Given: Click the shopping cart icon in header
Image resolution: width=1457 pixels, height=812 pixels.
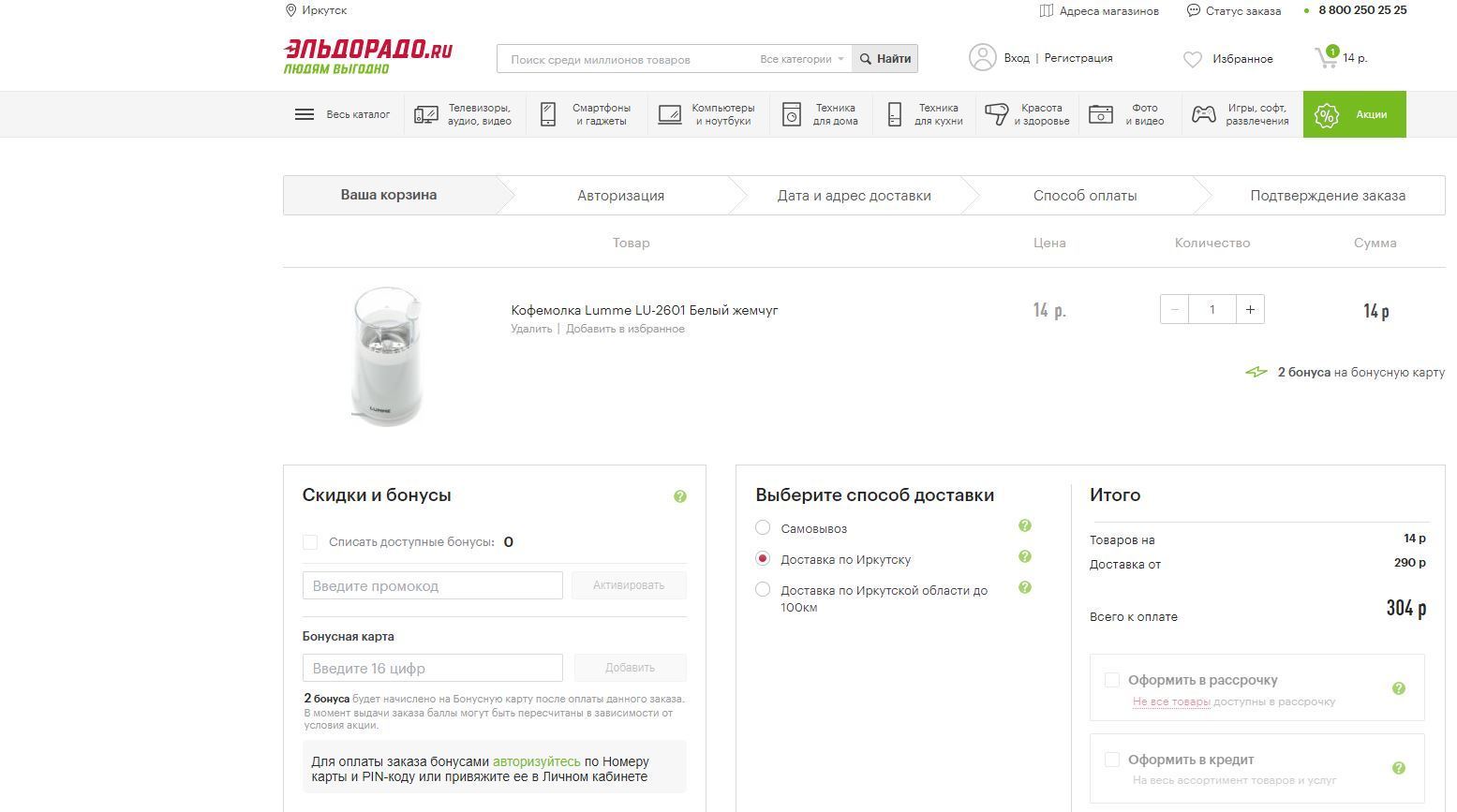Looking at the screenshot, I should point(1326,58).
